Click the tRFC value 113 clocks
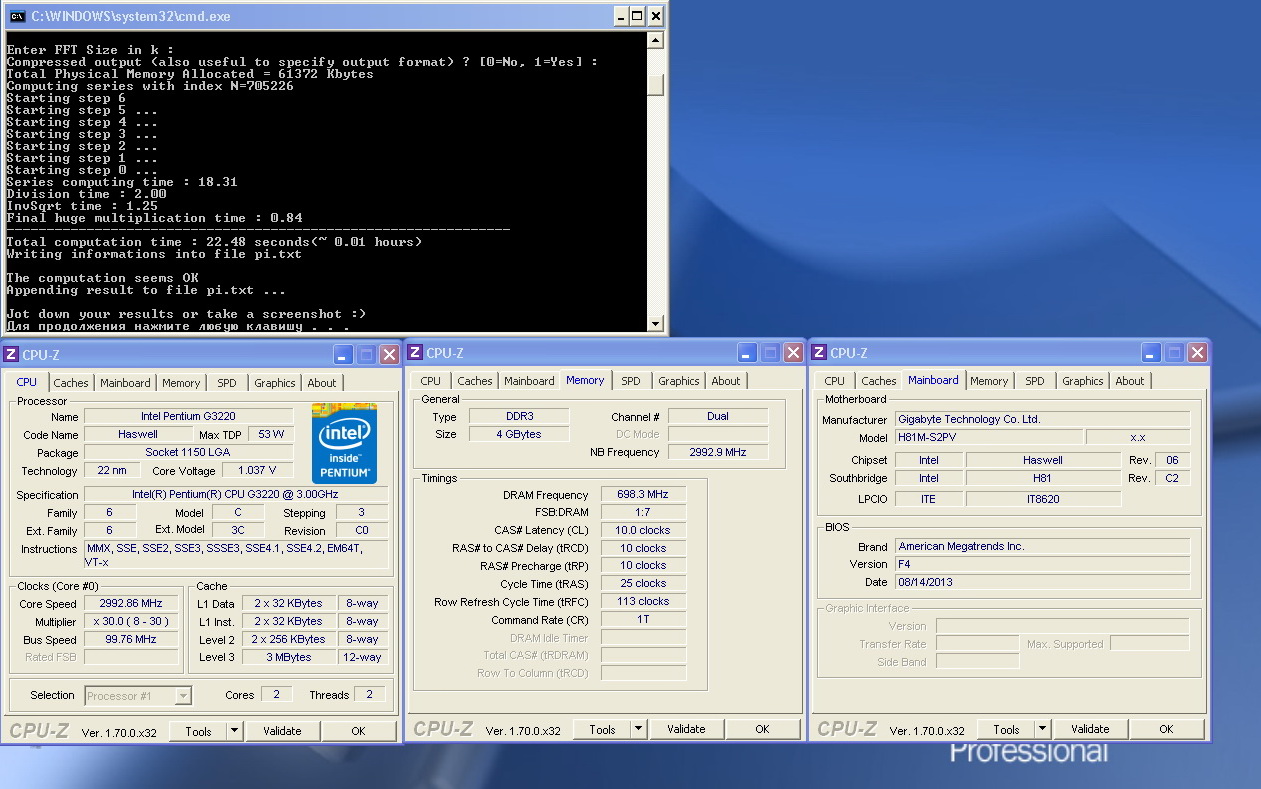 coord(643,601)
